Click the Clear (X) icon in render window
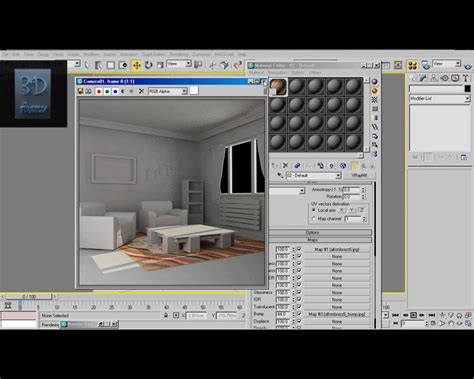 pos(141,91)
